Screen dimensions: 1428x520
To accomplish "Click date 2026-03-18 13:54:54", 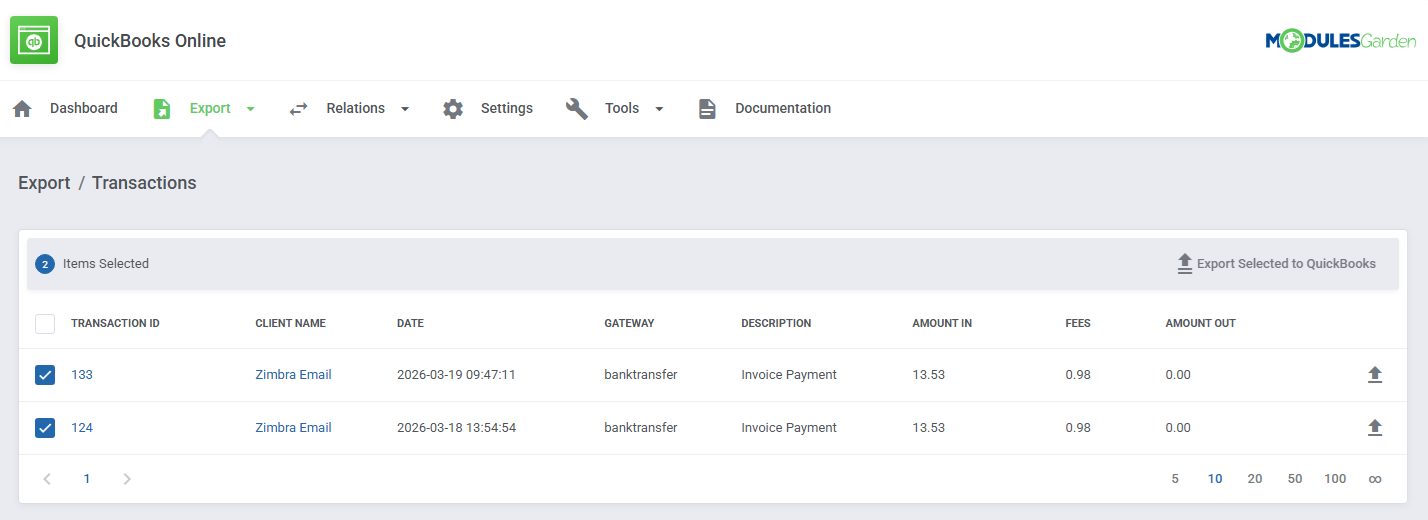I will [x=456, y=428].
